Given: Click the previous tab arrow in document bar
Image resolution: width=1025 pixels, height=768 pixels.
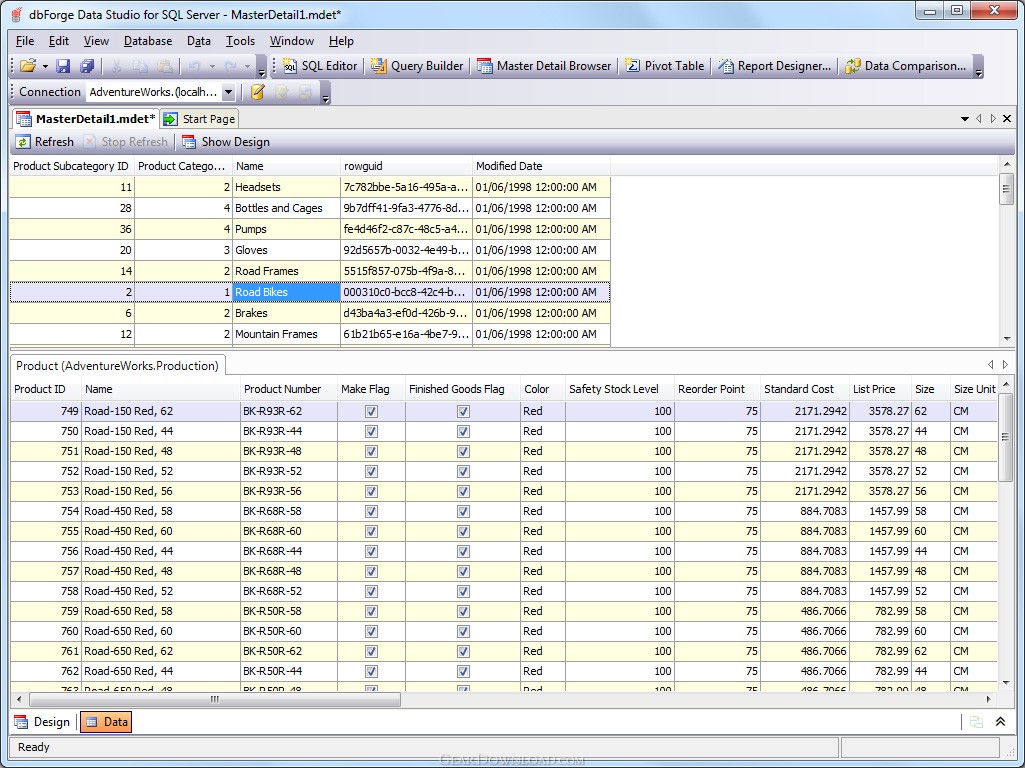Looking at the screenshot, I should click(979, 118).
